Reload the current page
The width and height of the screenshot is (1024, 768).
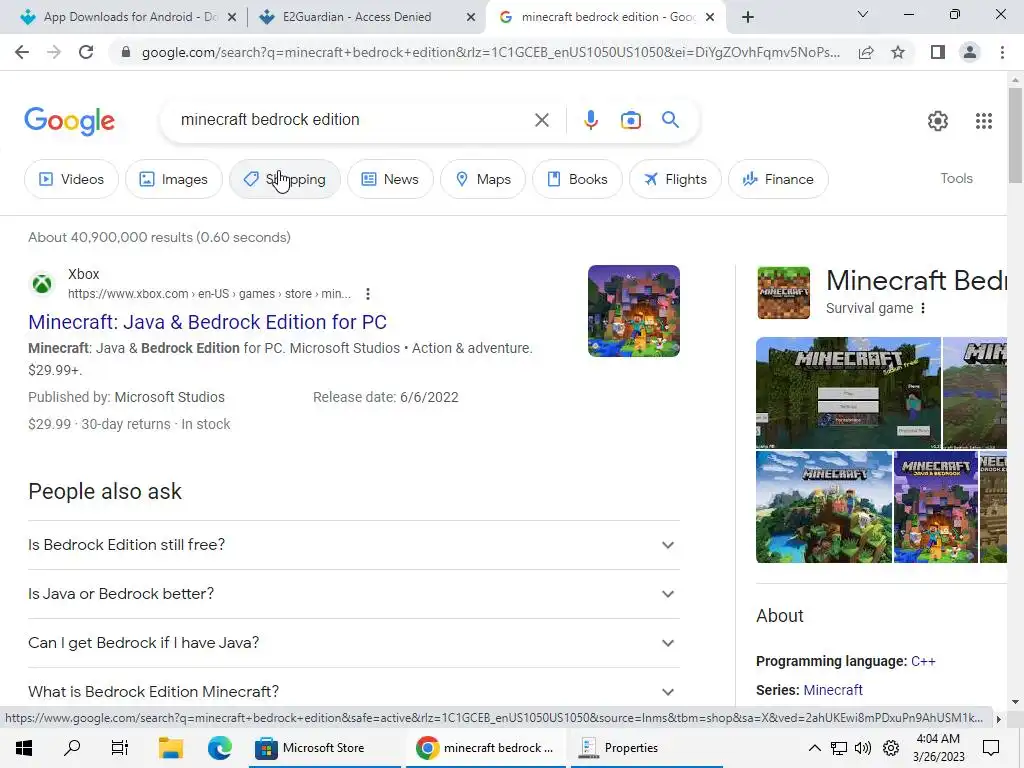pos(86,52)
